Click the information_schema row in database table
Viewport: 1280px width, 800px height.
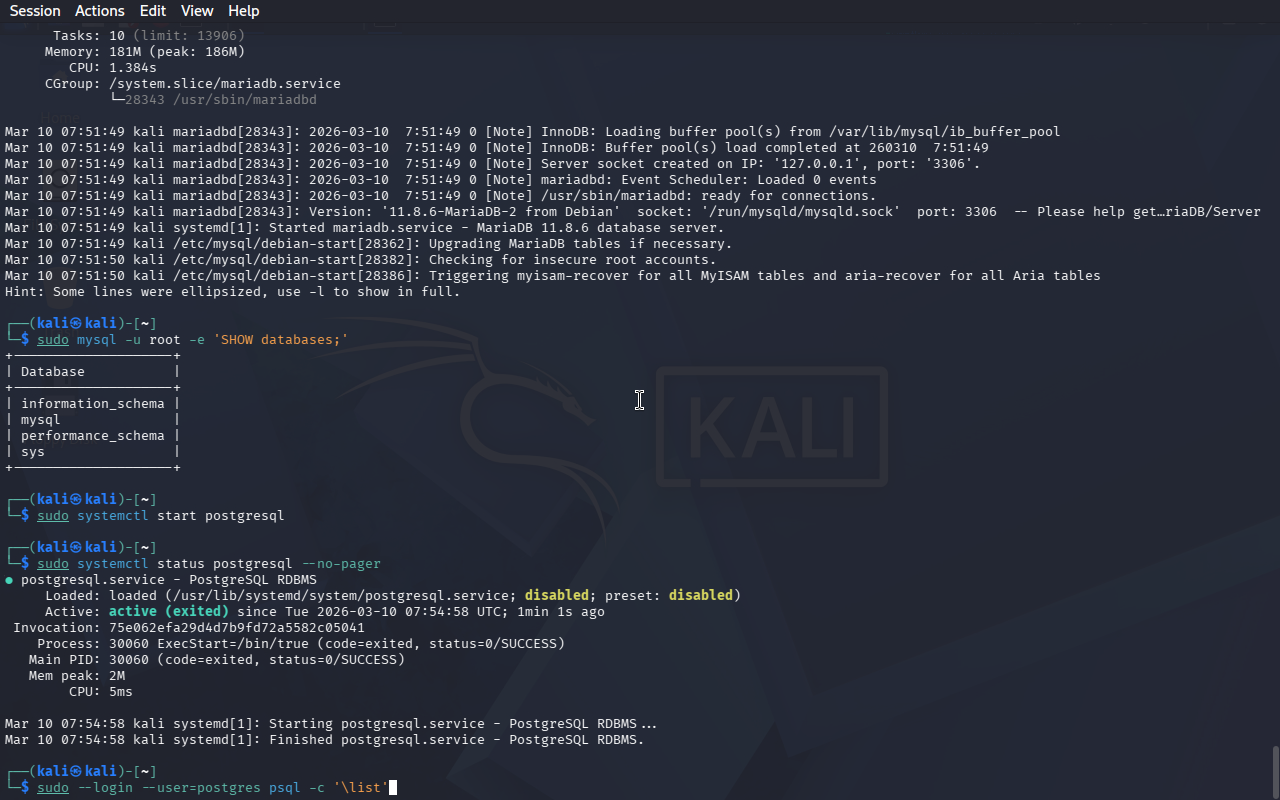pyautogui.click(x=92, y=404)
